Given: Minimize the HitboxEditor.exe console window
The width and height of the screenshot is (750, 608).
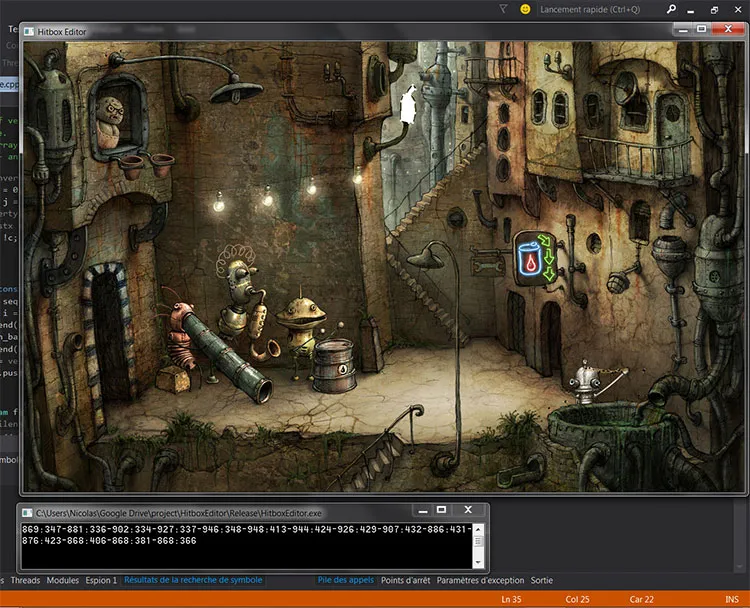Looking at the screenshot, I should tap(423, 510).
